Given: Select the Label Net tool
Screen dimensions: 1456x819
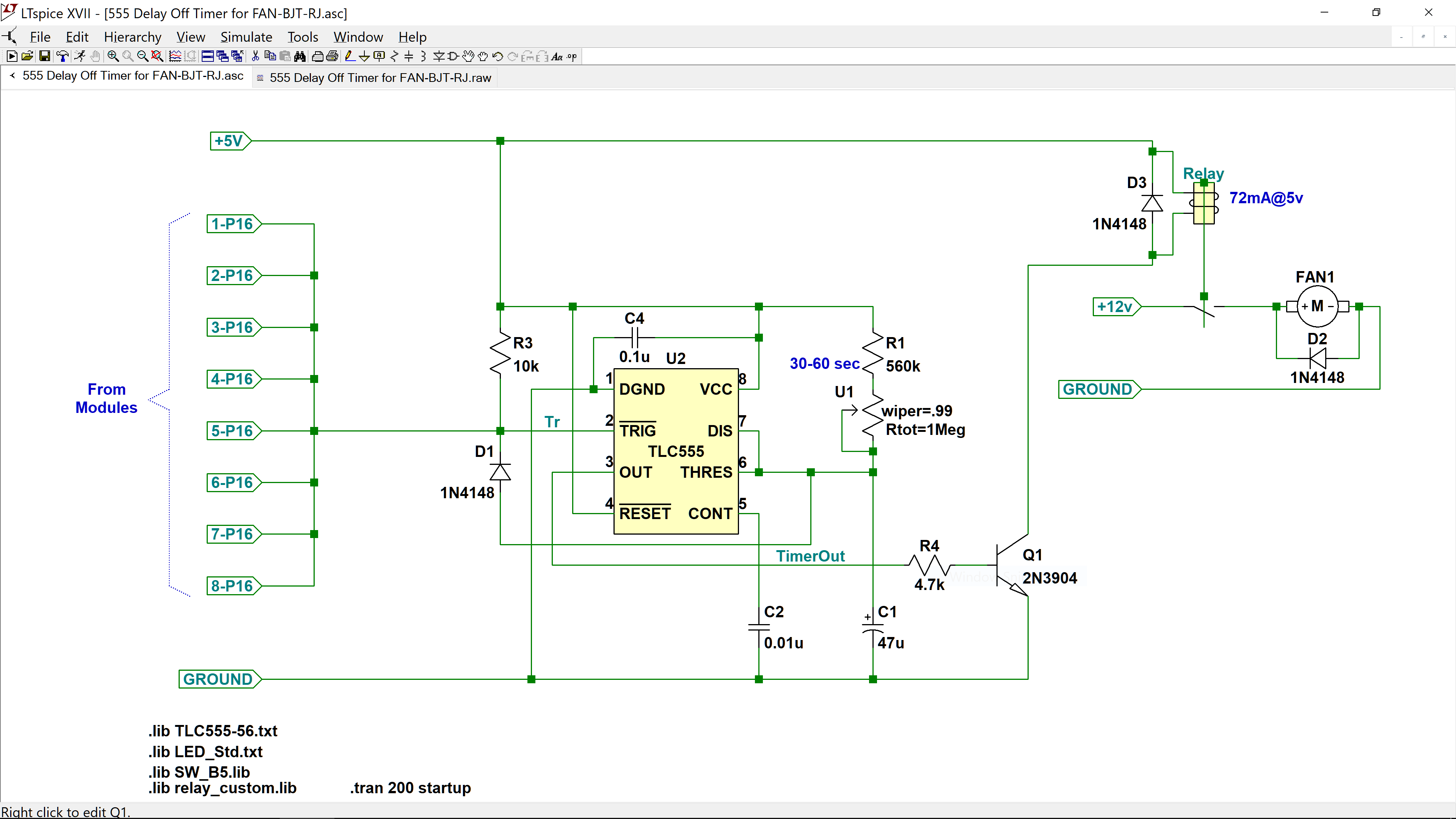Looking at the screenshot, I should 379,56.
